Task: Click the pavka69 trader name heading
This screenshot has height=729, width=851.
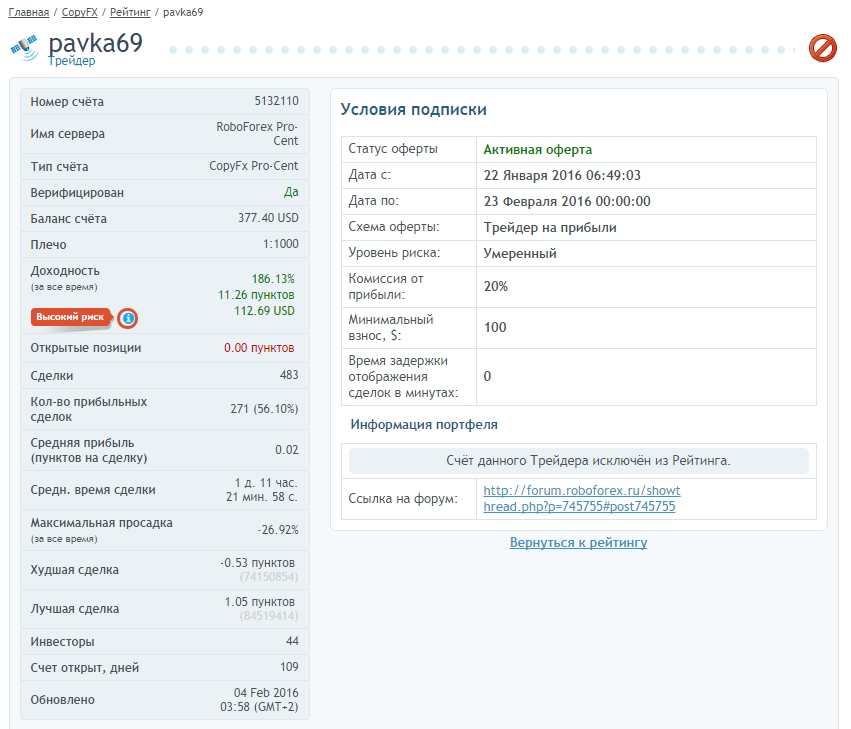Action: [x=95, y=43]
